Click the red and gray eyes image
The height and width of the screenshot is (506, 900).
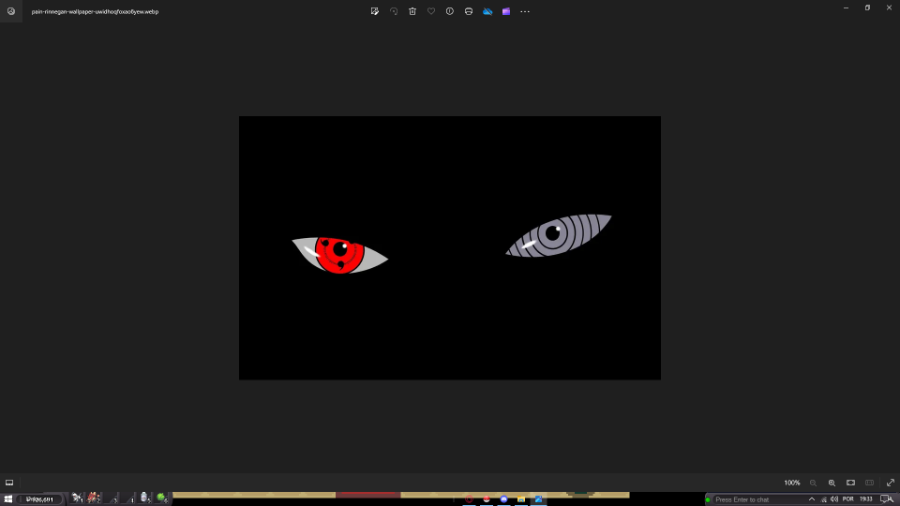[449, 247]
